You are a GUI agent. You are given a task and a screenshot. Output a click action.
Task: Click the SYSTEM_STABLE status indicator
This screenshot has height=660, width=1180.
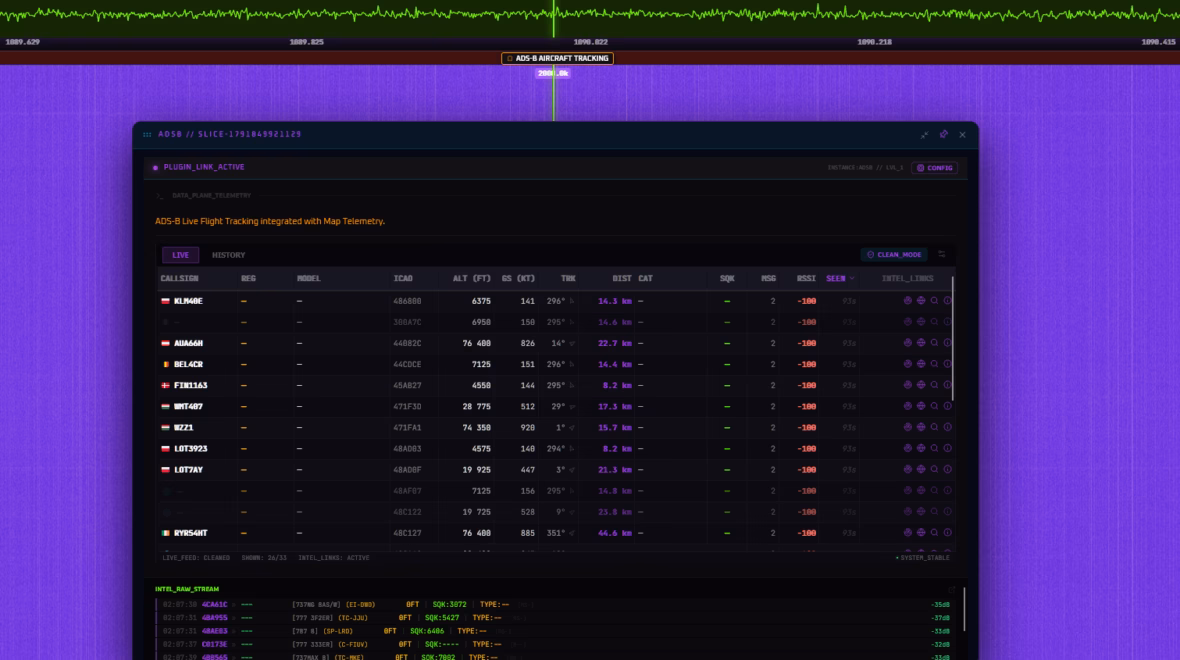[x=923, y=558]
